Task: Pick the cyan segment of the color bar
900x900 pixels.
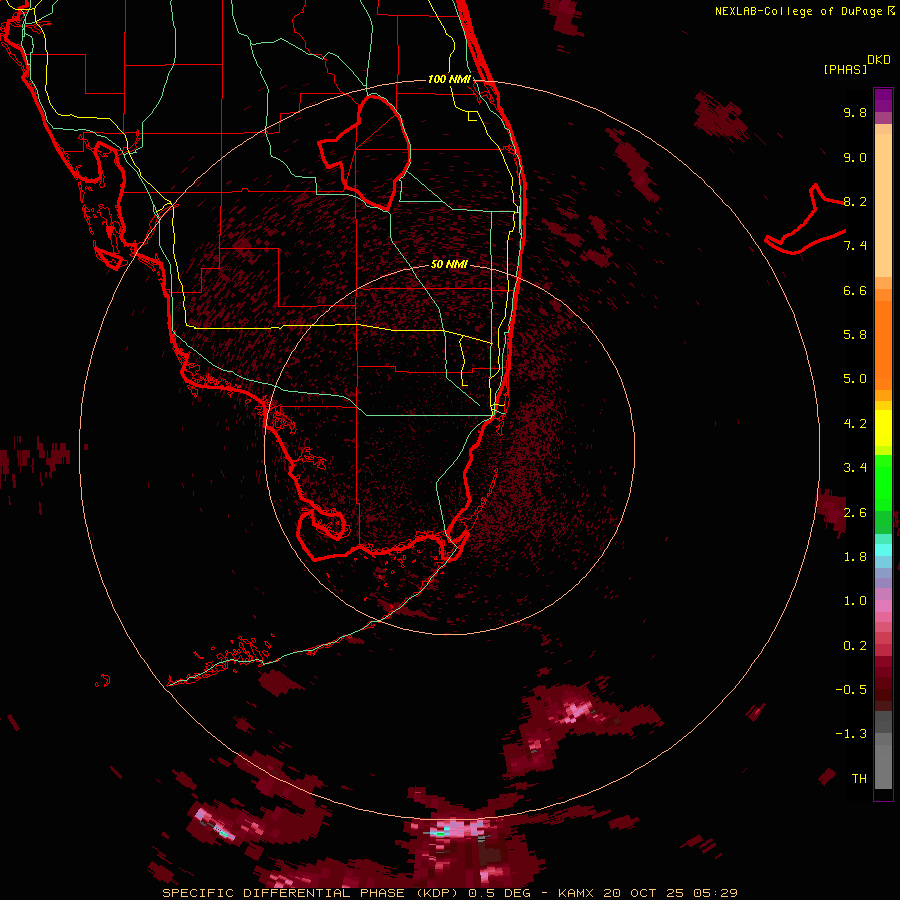Action: coord(883,550)
